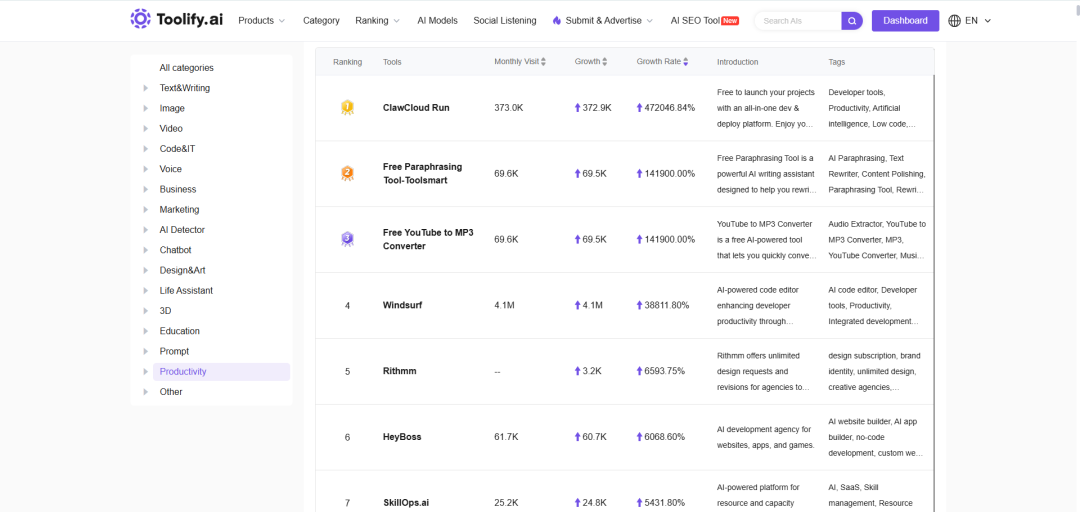1080x512 pixels.
Task: Expand the Voice category arrow
Action: click(145, 169)
